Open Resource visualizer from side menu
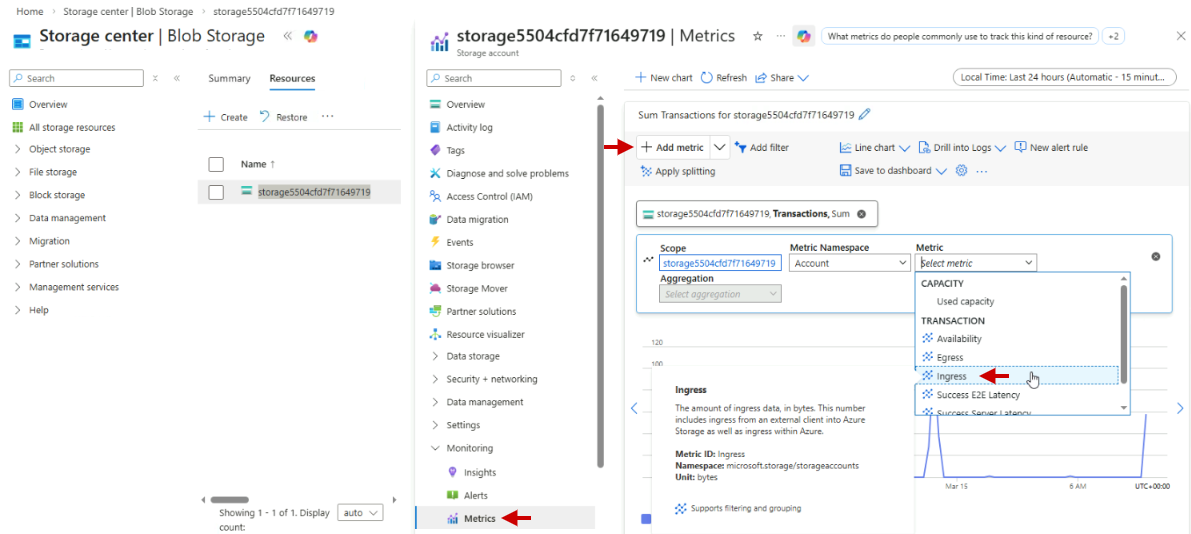 (x=485, y=335)
